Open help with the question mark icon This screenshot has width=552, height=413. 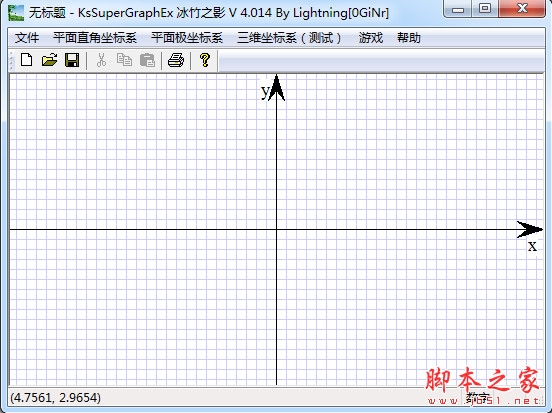(x=205, y=60)
